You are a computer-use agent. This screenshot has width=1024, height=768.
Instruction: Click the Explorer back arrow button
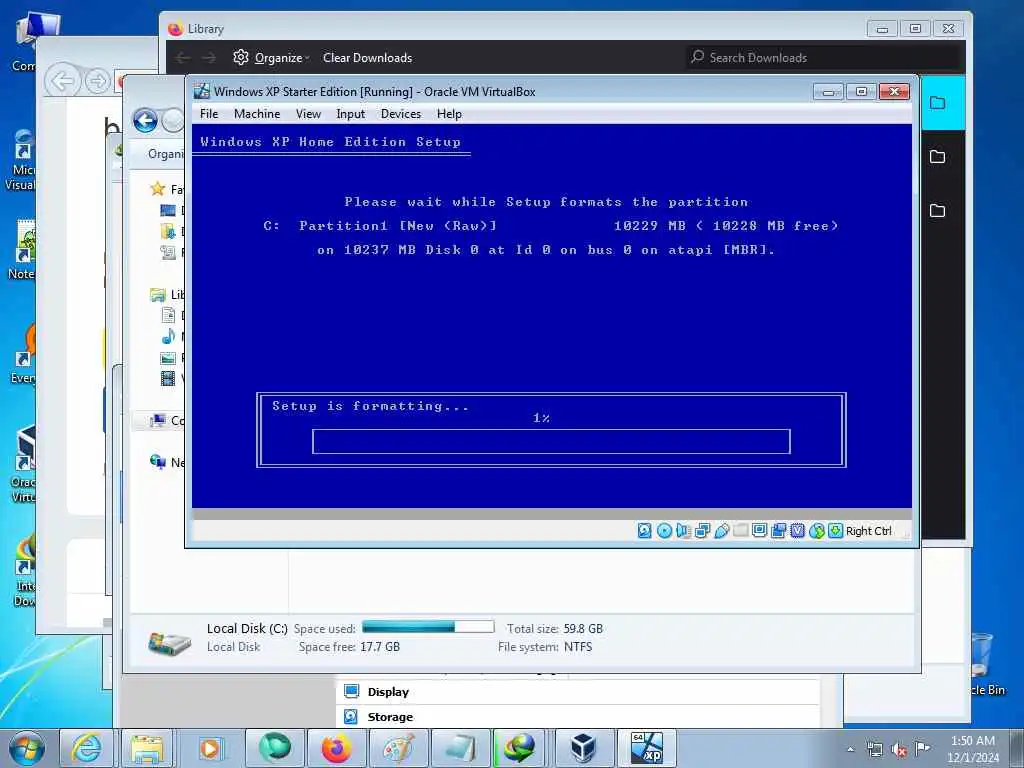pyautogui.click(x=145, y=121)
